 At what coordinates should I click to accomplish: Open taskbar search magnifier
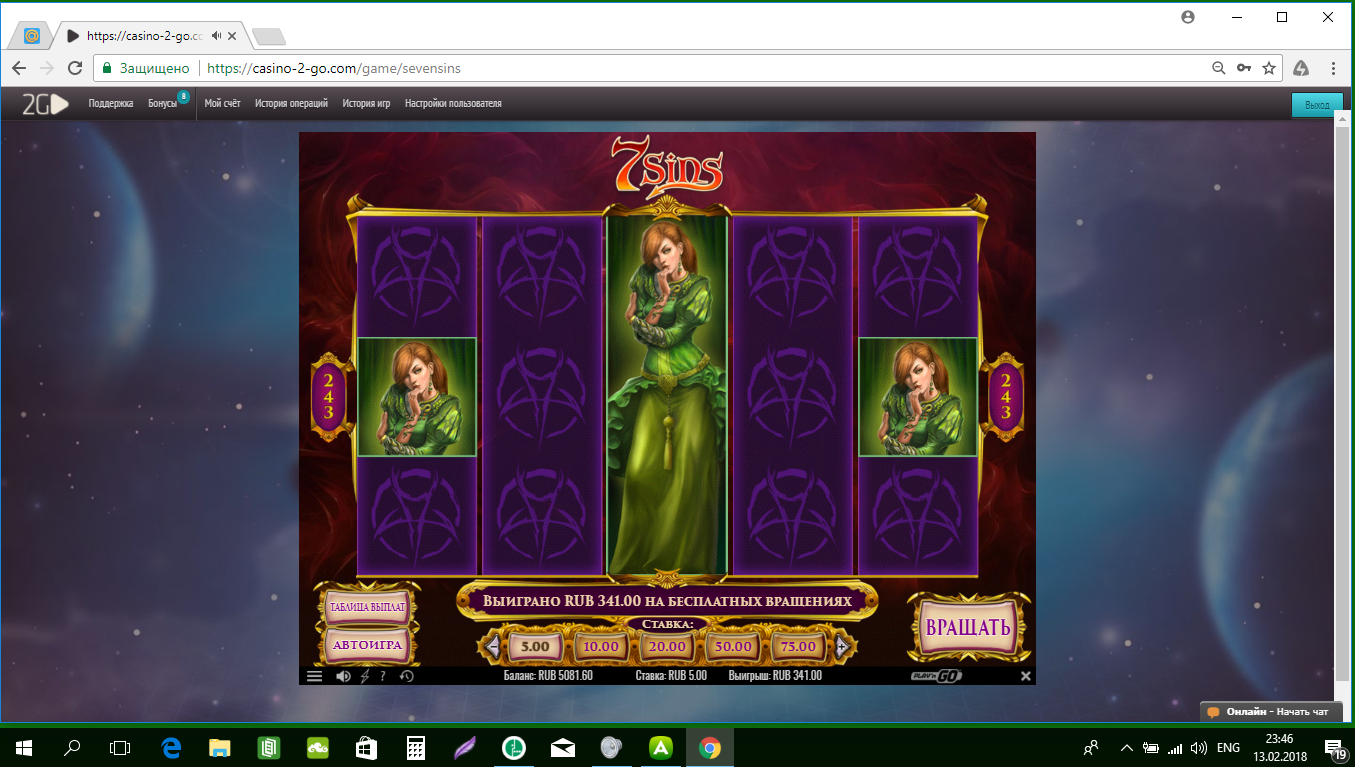(x=72, y=747)
